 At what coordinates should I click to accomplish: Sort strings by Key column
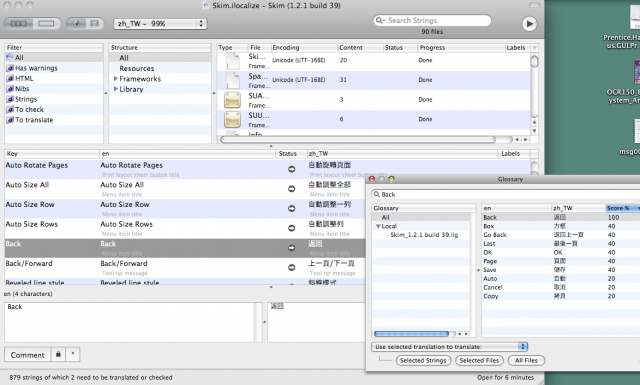click(x=52, y=154)
